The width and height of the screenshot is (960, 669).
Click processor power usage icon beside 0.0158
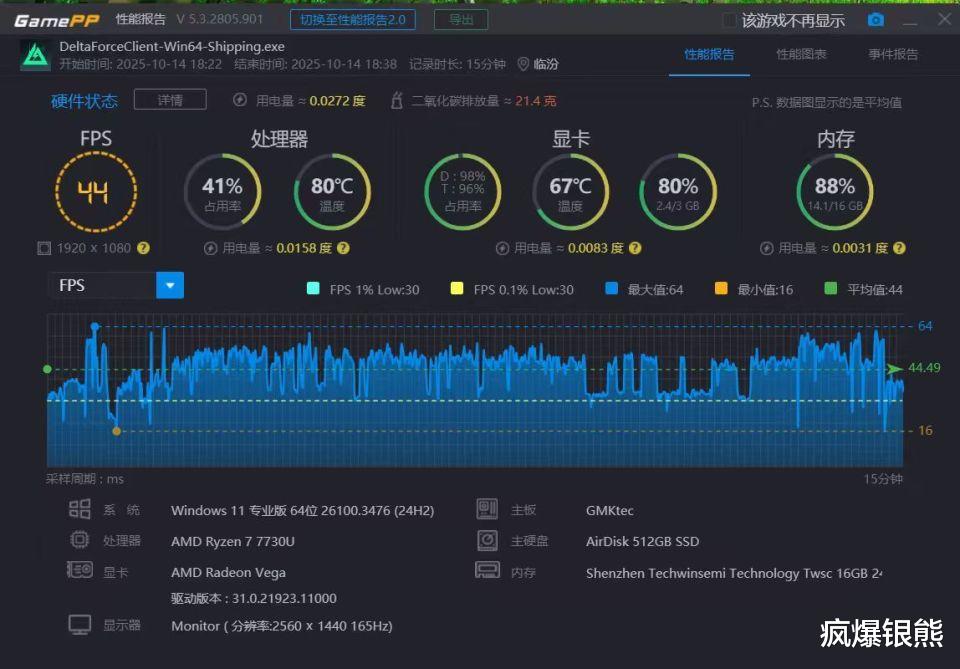(x=211, y=248)
